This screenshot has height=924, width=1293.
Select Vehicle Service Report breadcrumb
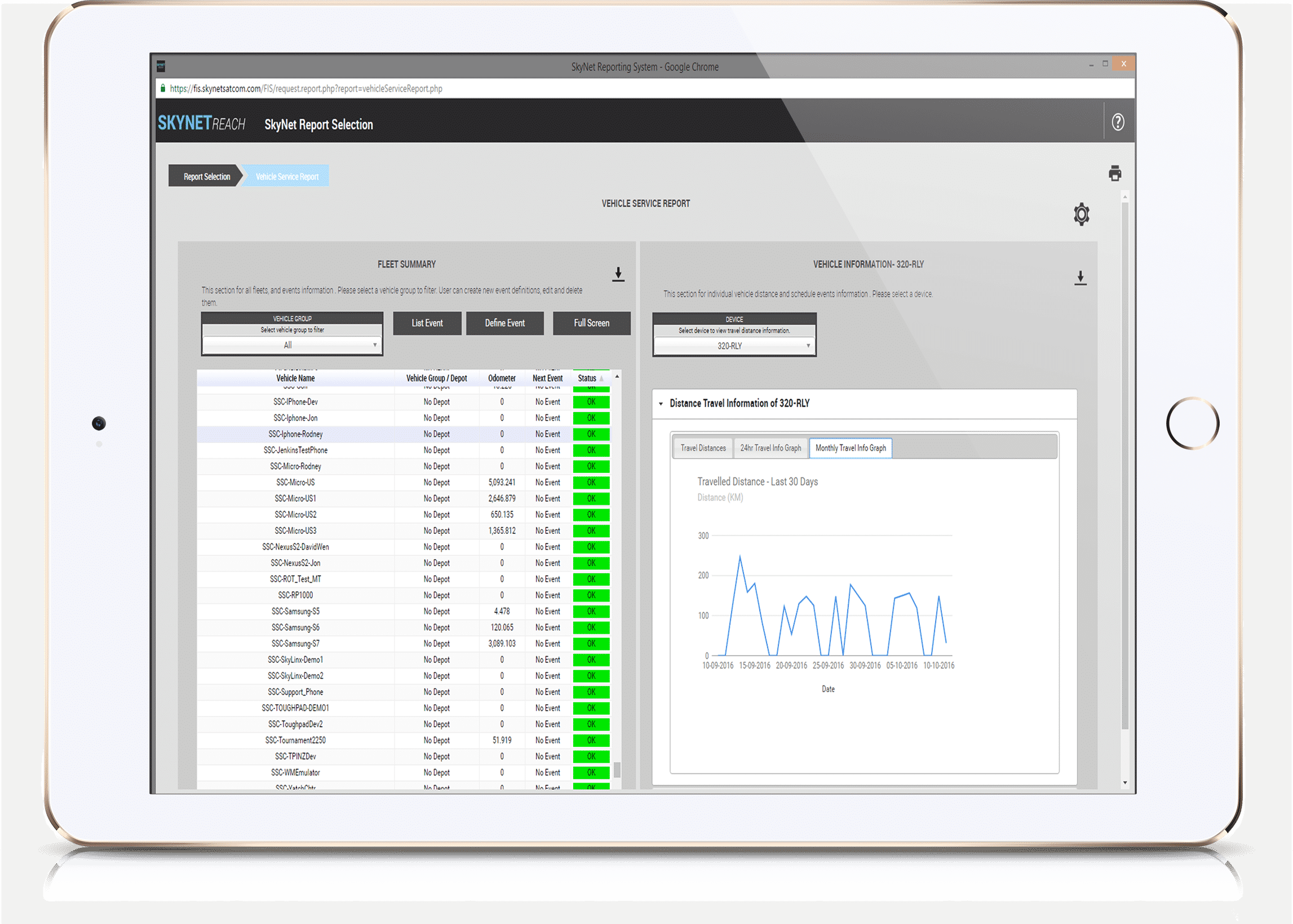click(287, 176)
